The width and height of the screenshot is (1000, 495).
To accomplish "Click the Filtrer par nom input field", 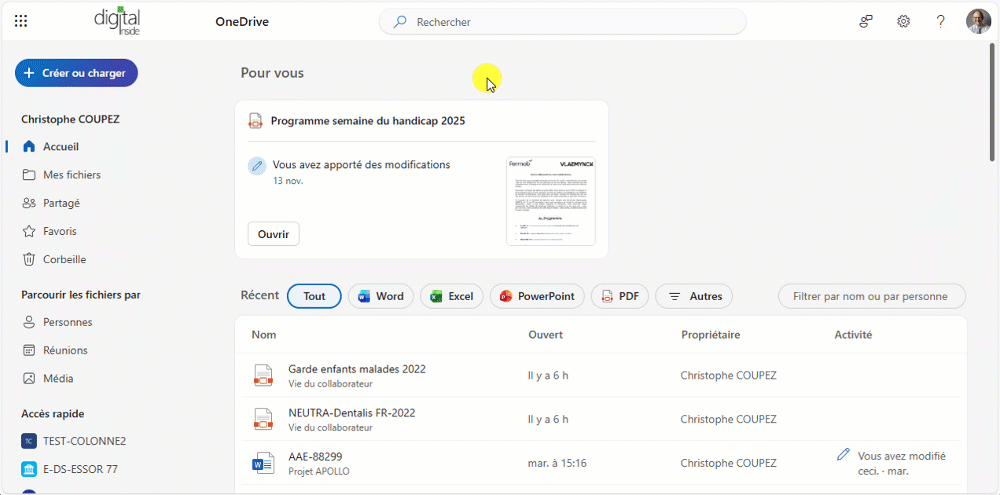I will click(871, 296).
